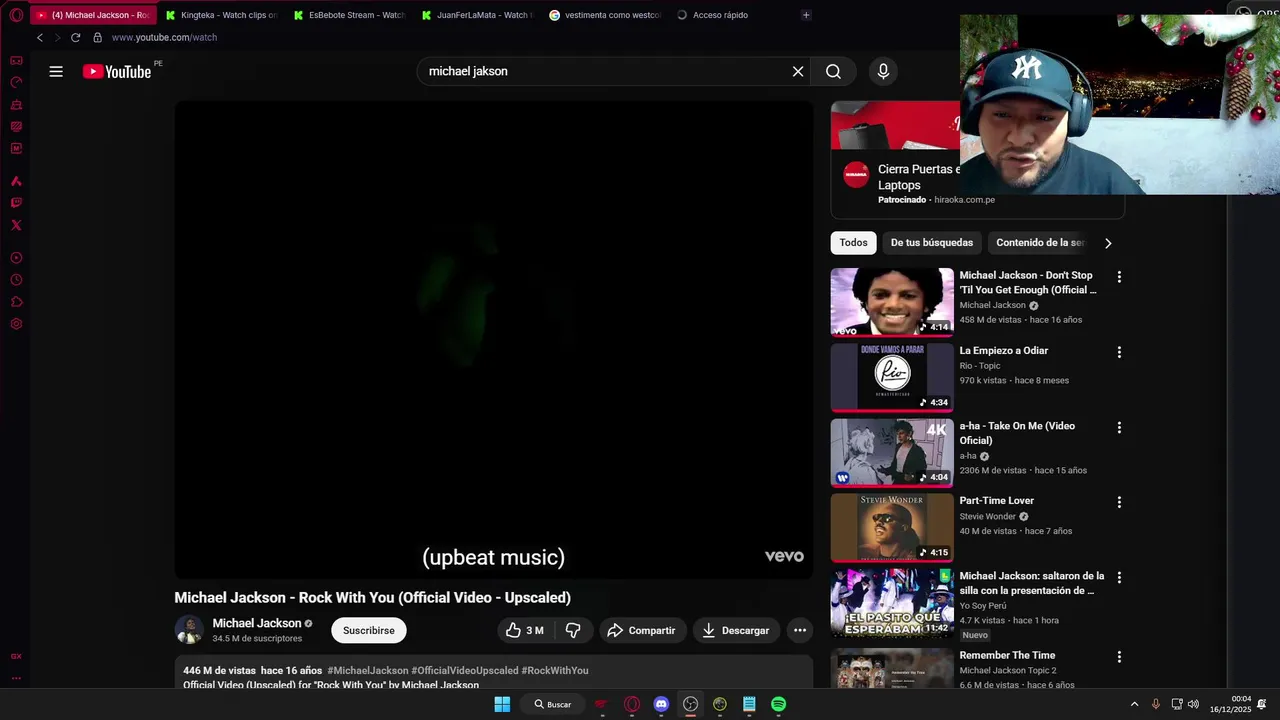
Task: Dislike the video with thumbs-down
Action: 573,630
